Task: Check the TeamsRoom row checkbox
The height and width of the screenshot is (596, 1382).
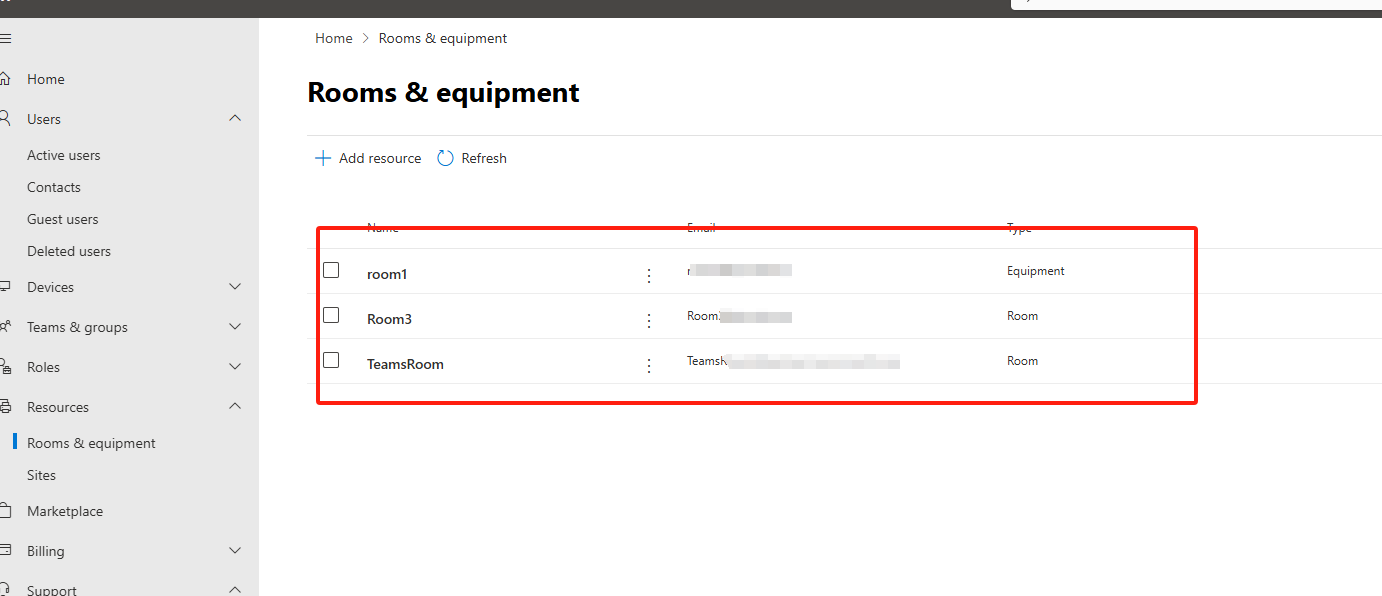Action: 331,360
